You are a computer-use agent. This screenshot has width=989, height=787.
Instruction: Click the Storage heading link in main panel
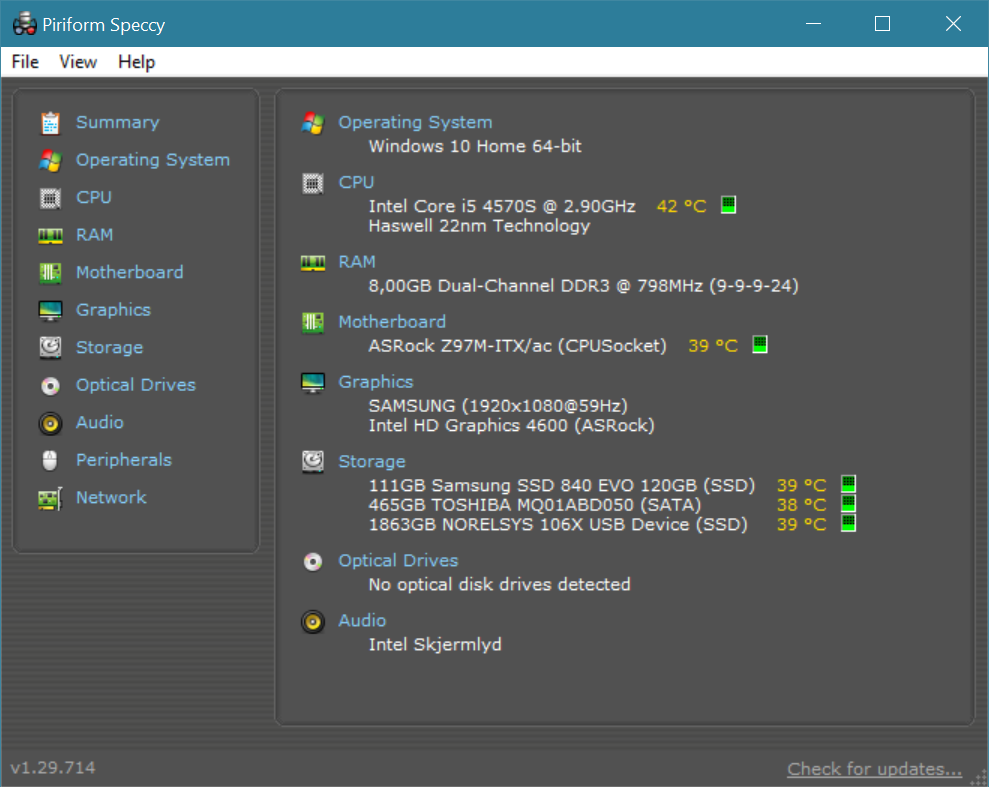click(x=372, y=462)
